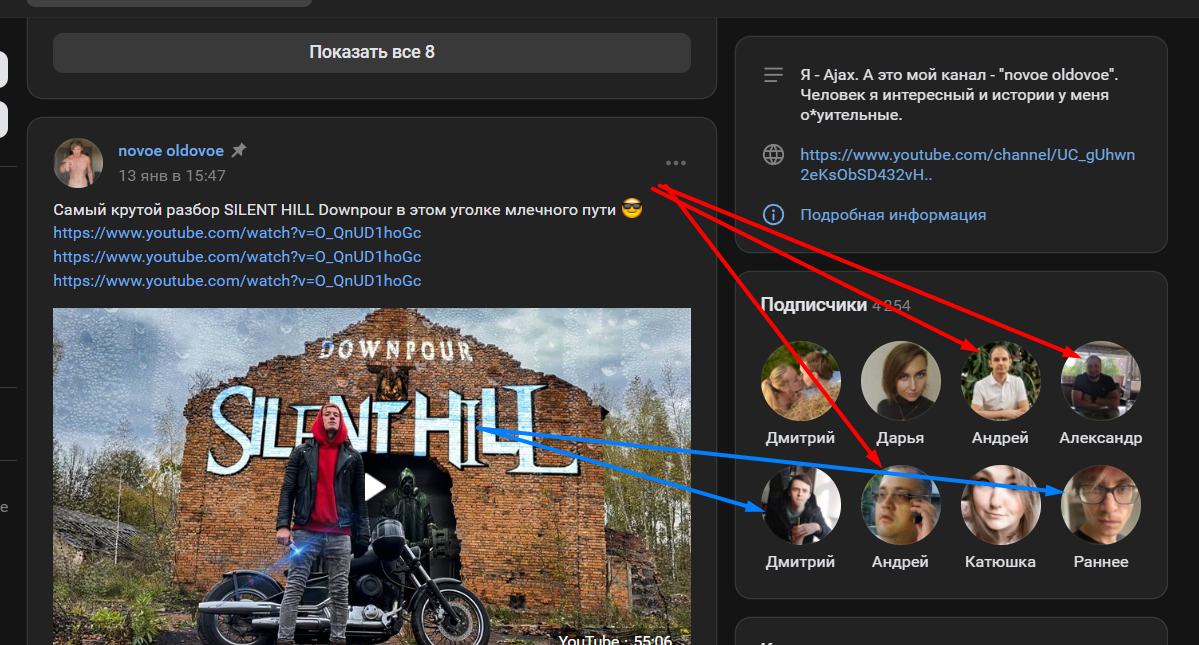Click the subscriber count '4 254'
The image size is (1199, 645).
pos(892,306)
